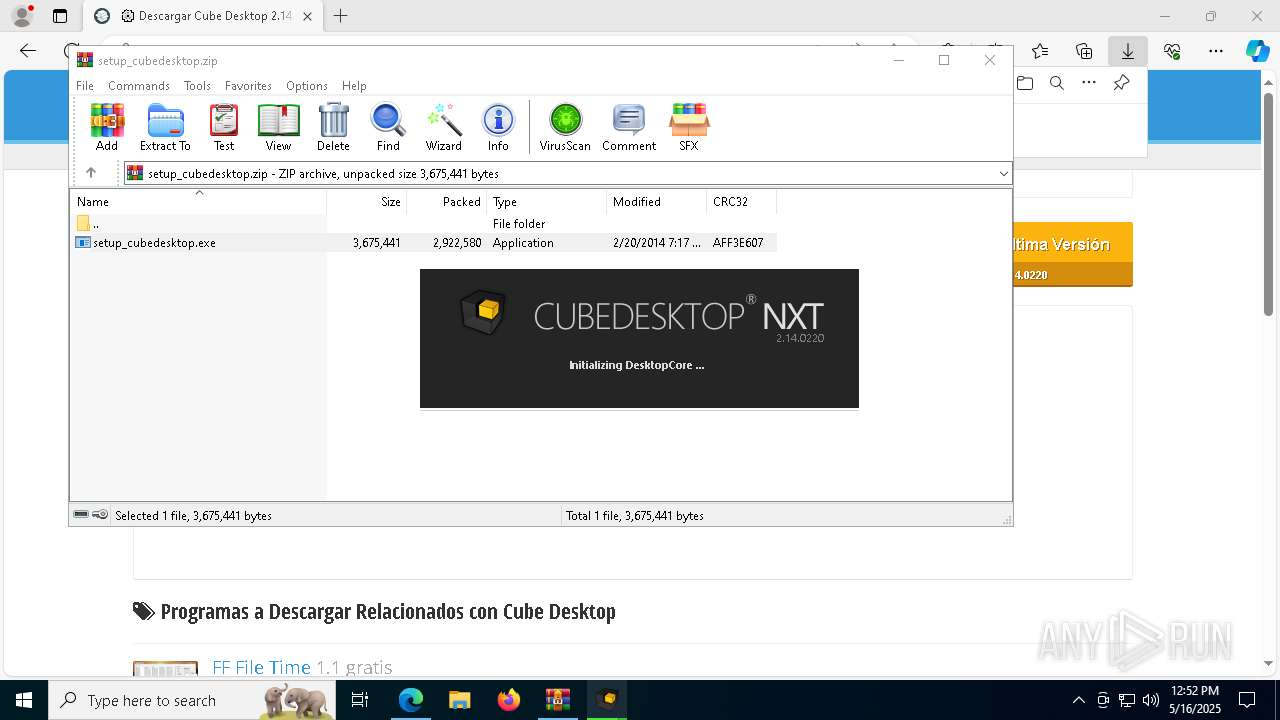Viewport: 1280px width, 720px height.
Task: Run VirusScan on the archive
Action: [x=565, y=127]
